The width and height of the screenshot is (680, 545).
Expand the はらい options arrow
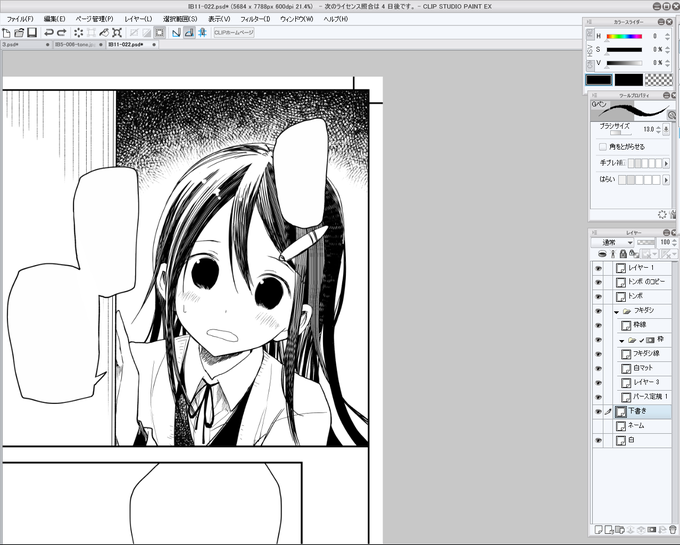666,179
